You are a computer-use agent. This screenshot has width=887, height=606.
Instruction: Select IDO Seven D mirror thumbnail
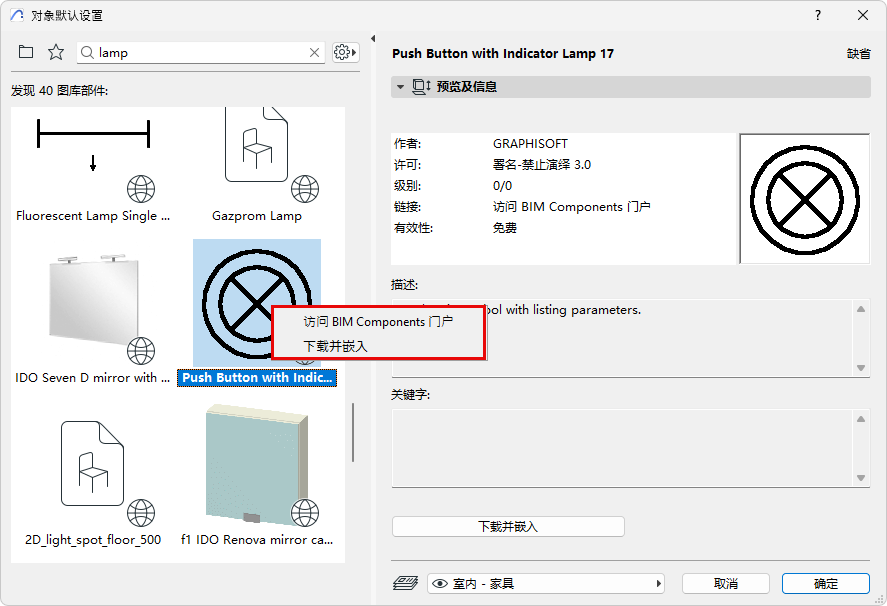point(93,303)
